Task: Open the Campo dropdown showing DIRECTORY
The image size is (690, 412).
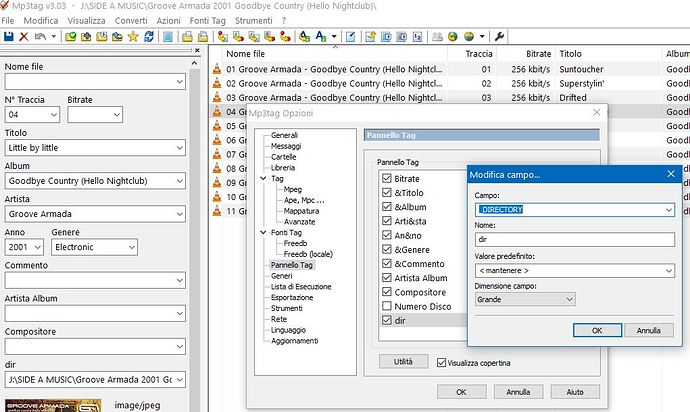Action: (669, 210)
